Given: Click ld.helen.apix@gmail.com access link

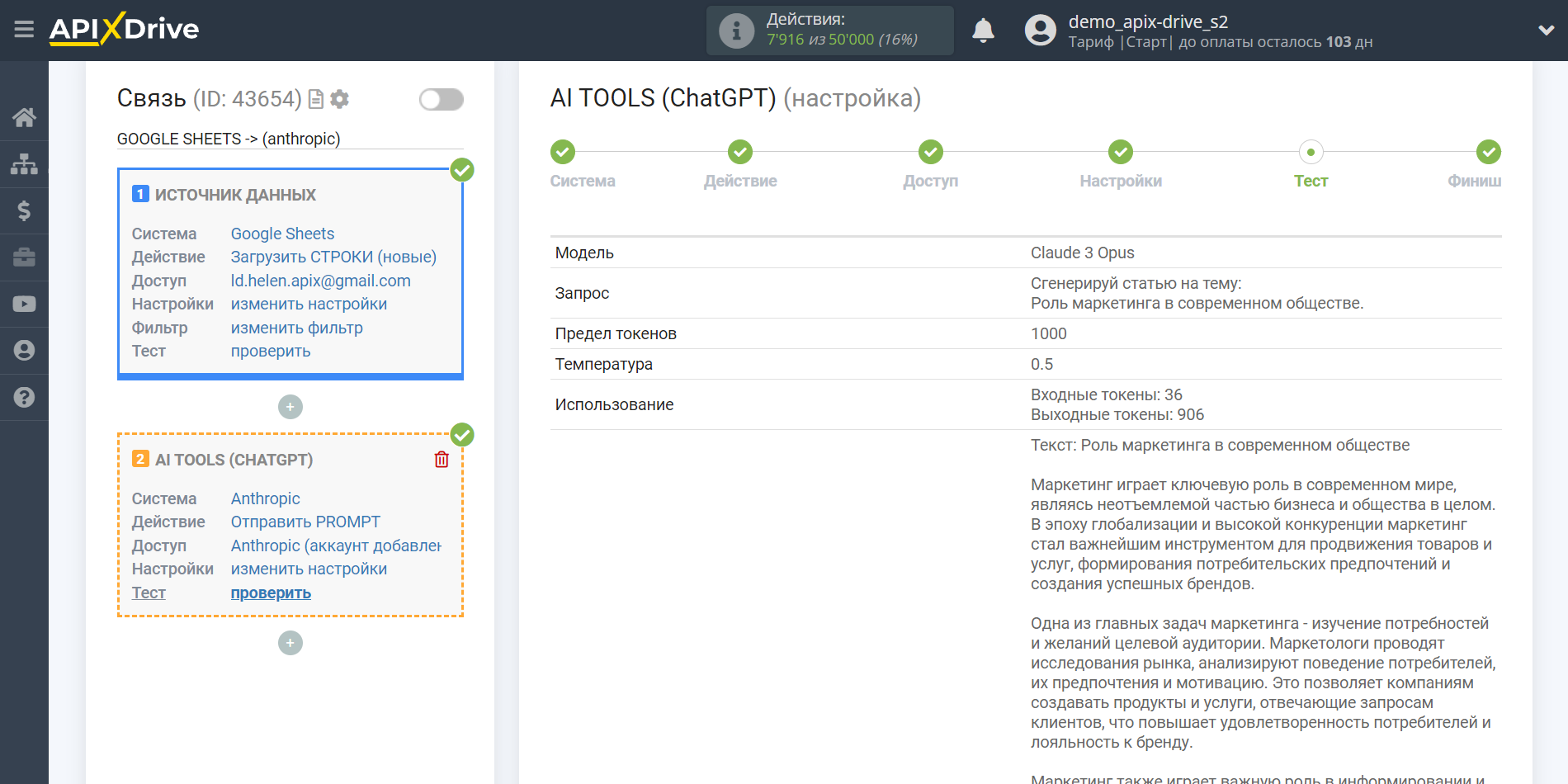Looking at the screenshot, I should pos(320,281).
